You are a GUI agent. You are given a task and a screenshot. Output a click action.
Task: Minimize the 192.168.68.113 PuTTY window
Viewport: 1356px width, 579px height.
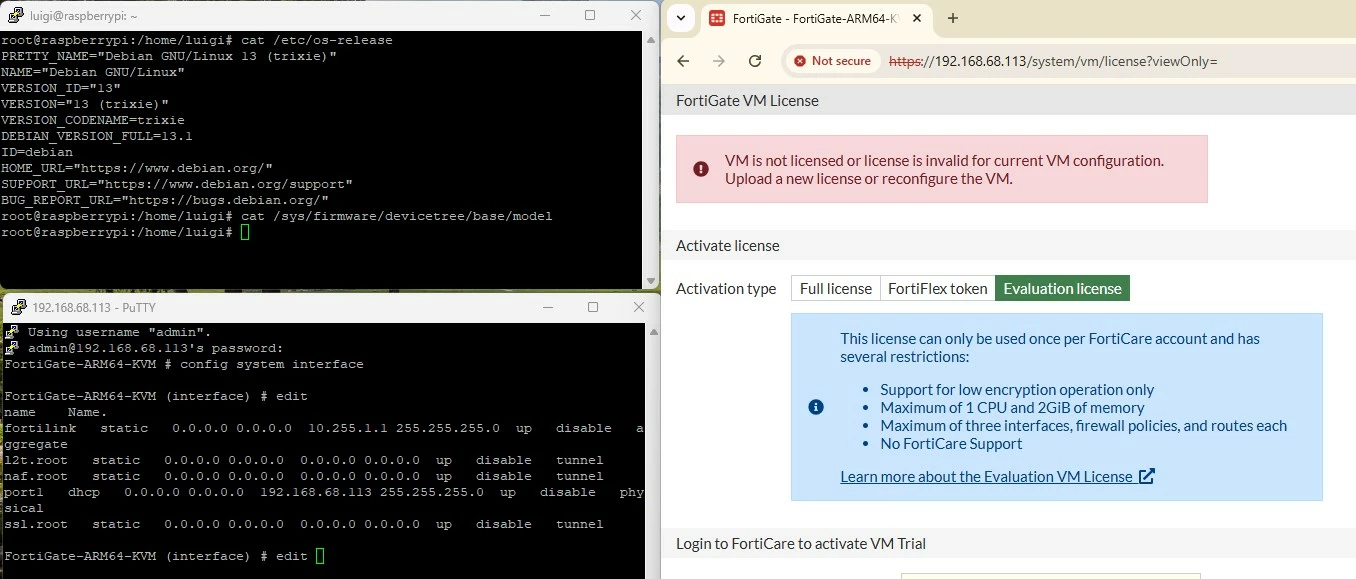point(547,307)
